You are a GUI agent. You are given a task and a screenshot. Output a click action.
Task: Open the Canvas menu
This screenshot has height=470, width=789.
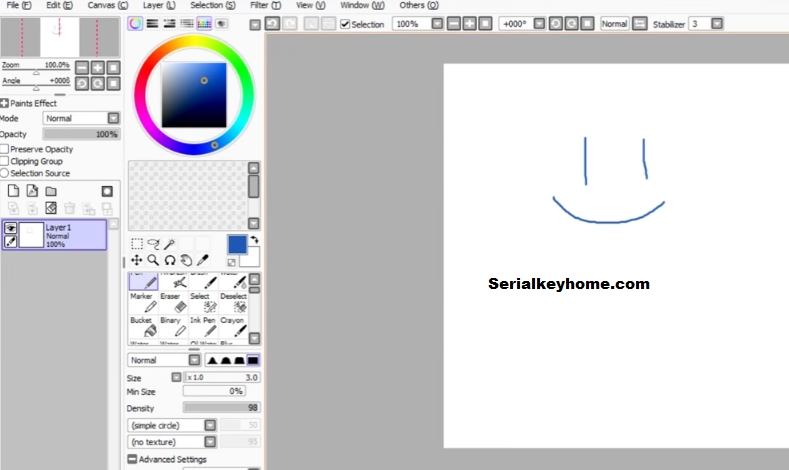108,5
